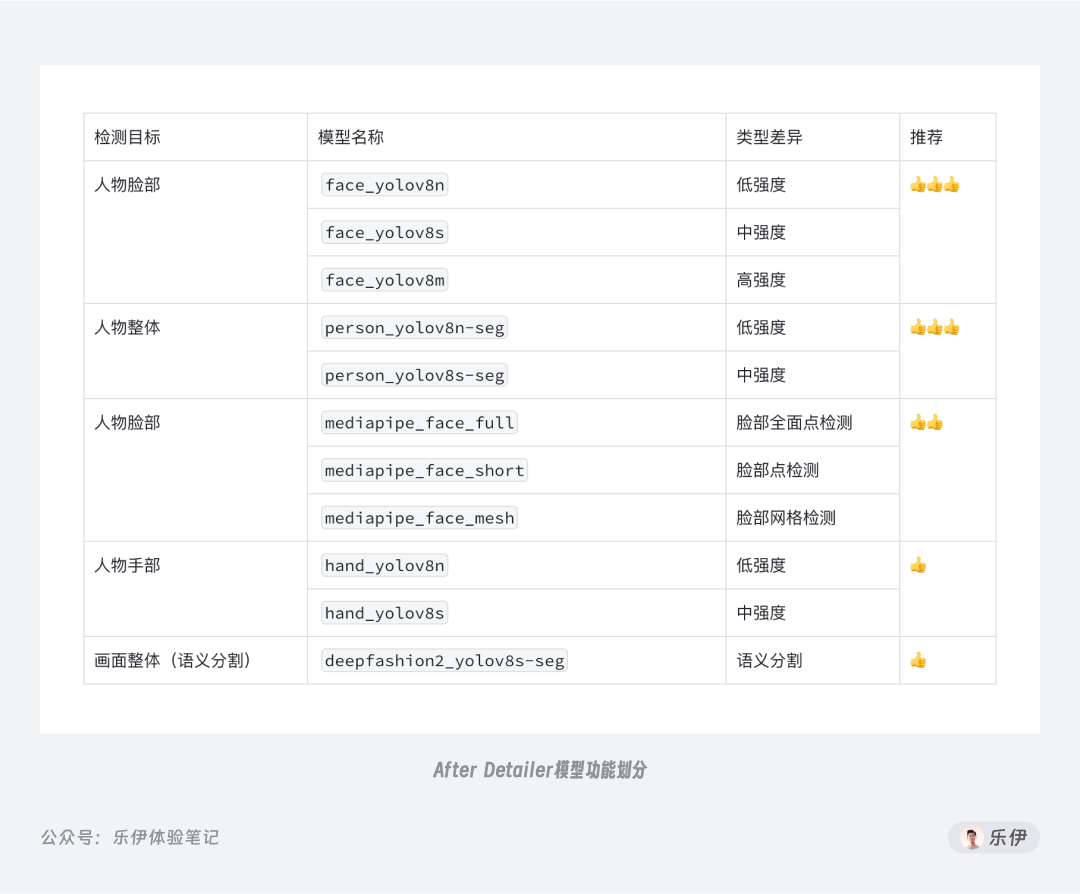Click 公众号：乐伊体验笔记 footer text
Image resolution: width=1080 pixels, height=894 pixels.
130,837
